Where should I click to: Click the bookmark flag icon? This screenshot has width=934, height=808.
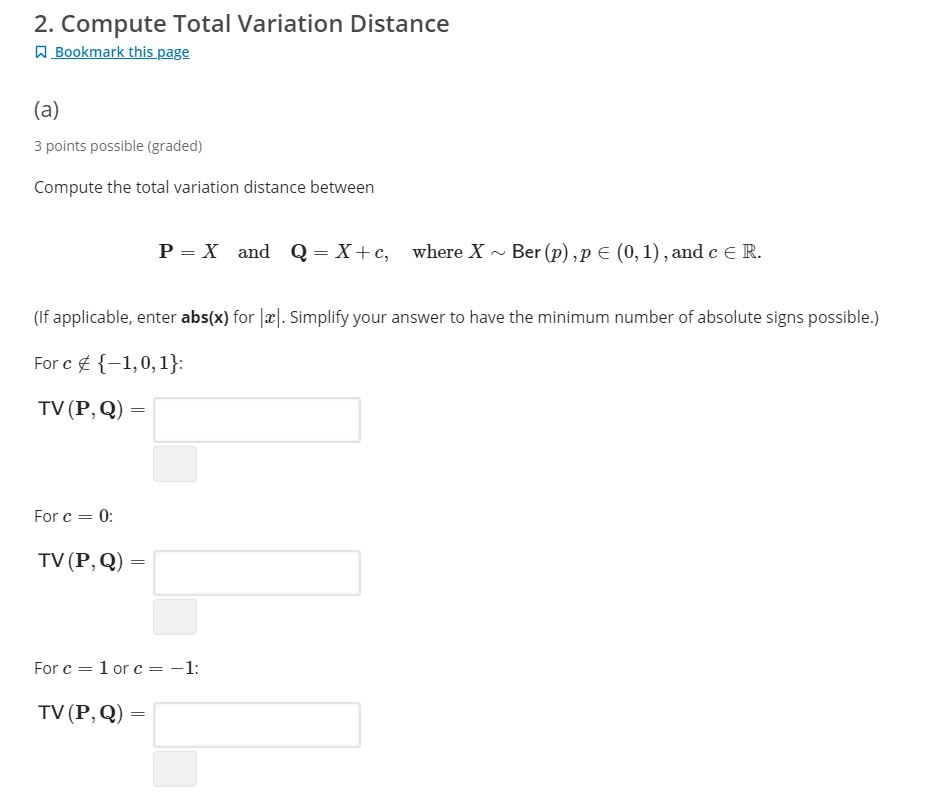(39, 51)
